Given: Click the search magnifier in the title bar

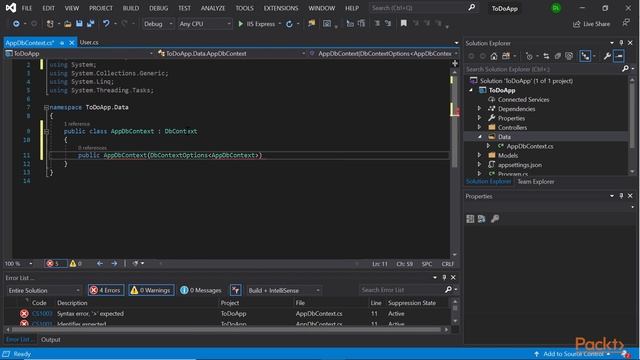Looking at the screenshot, I should point(471,8).
